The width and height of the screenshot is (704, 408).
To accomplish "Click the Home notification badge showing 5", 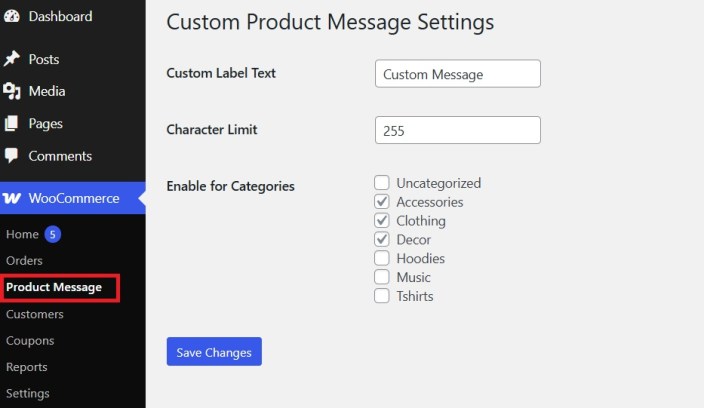I will point(53,234).
